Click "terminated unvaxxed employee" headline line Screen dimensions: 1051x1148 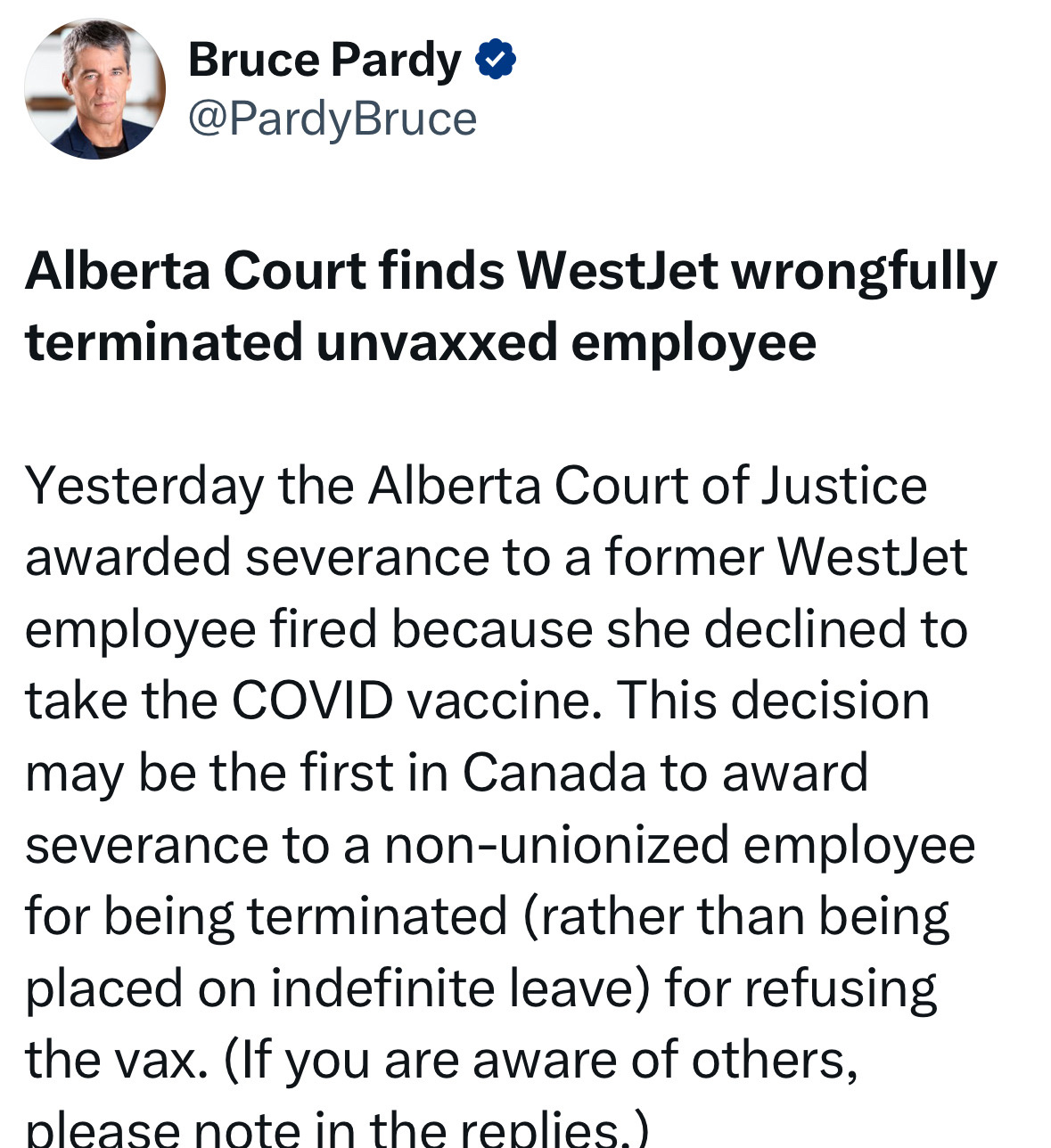click(421, 342)
